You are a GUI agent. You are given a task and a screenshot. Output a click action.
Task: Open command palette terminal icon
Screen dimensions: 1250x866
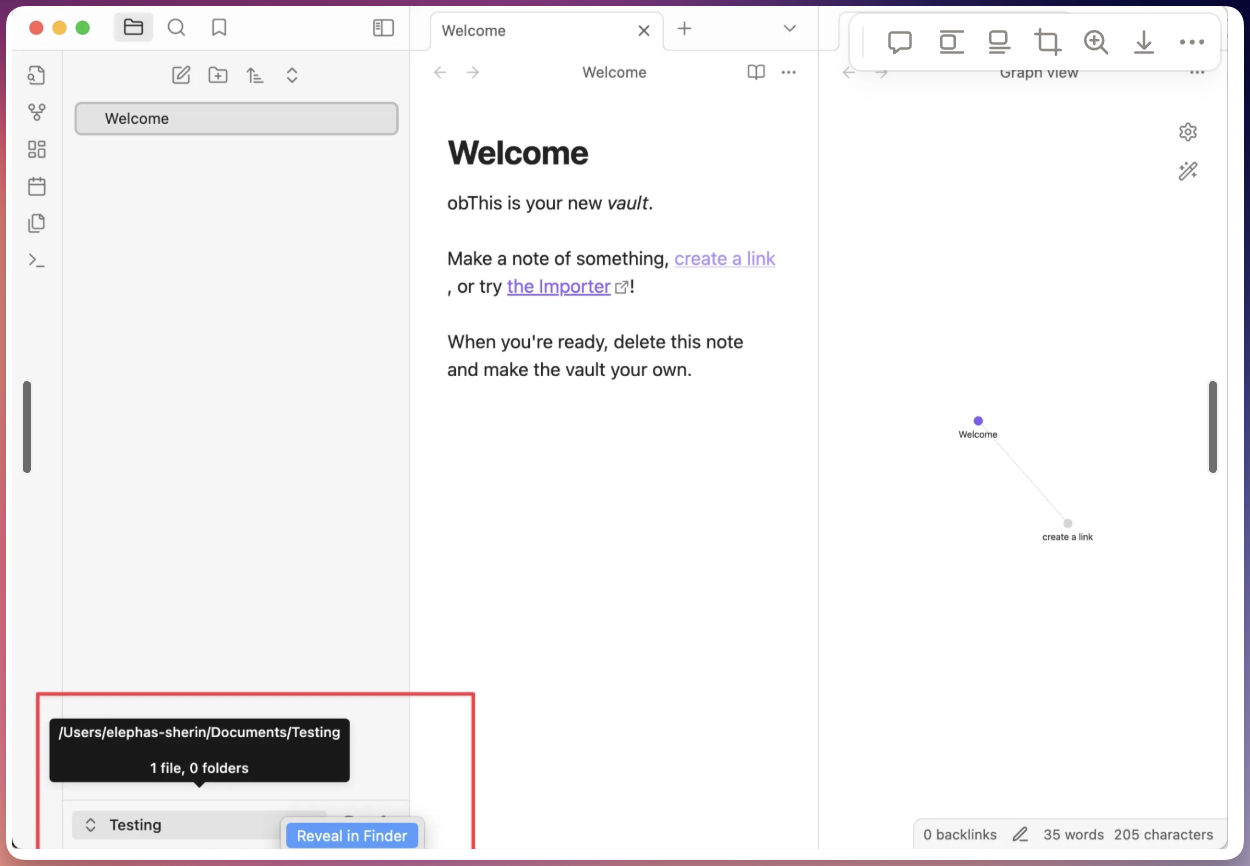[x=37, y=260]
